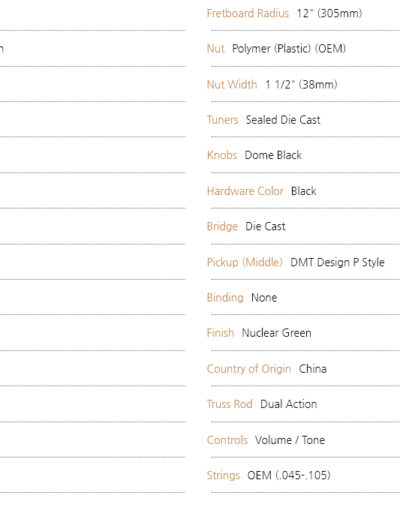This screenshot has height=516, width=400.
Task: Select Die Cast bridge value
Action: [265, 227]
